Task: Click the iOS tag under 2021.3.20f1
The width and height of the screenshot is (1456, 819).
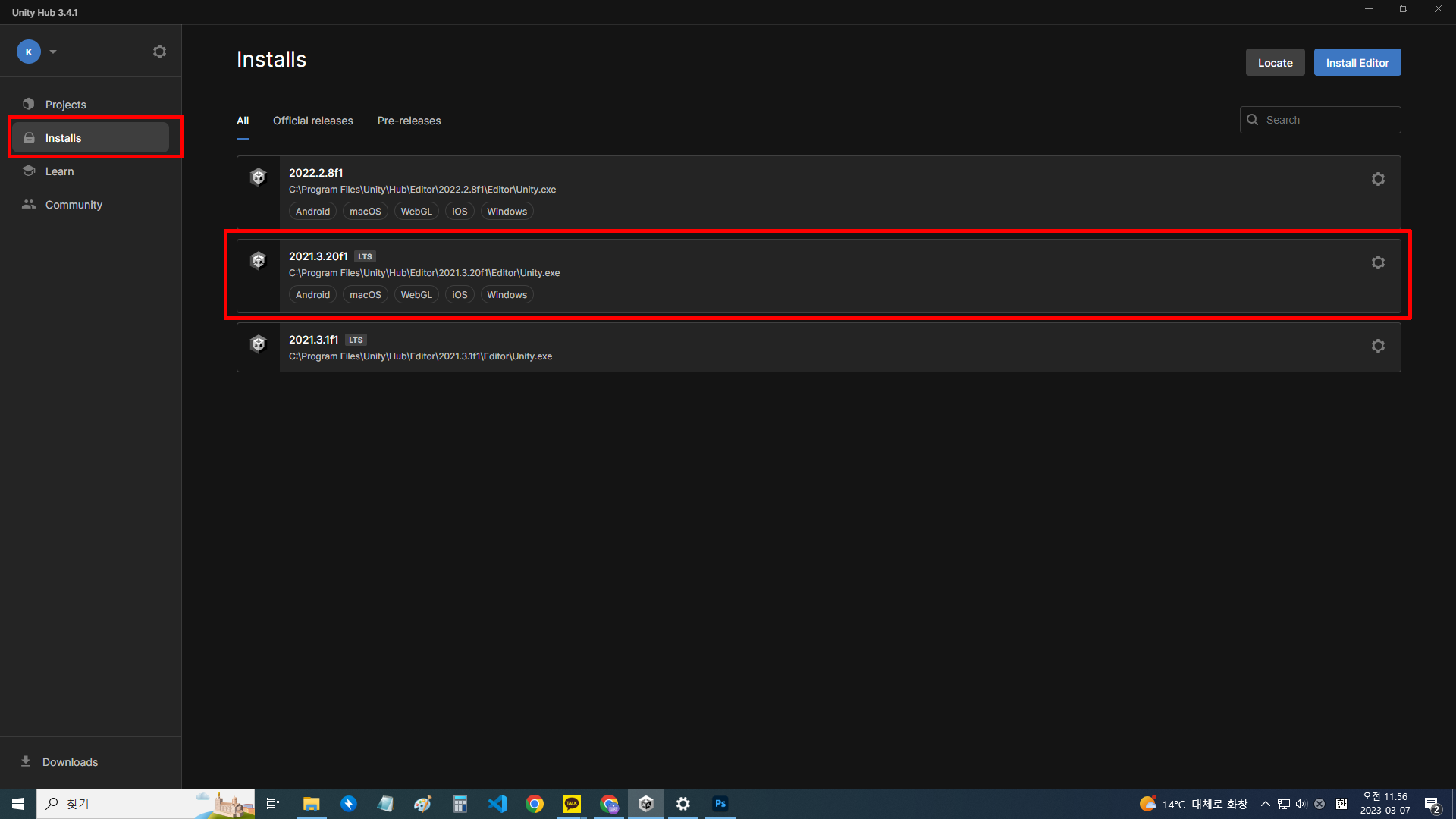Action: pyautogui.click(x=460, y=295)
